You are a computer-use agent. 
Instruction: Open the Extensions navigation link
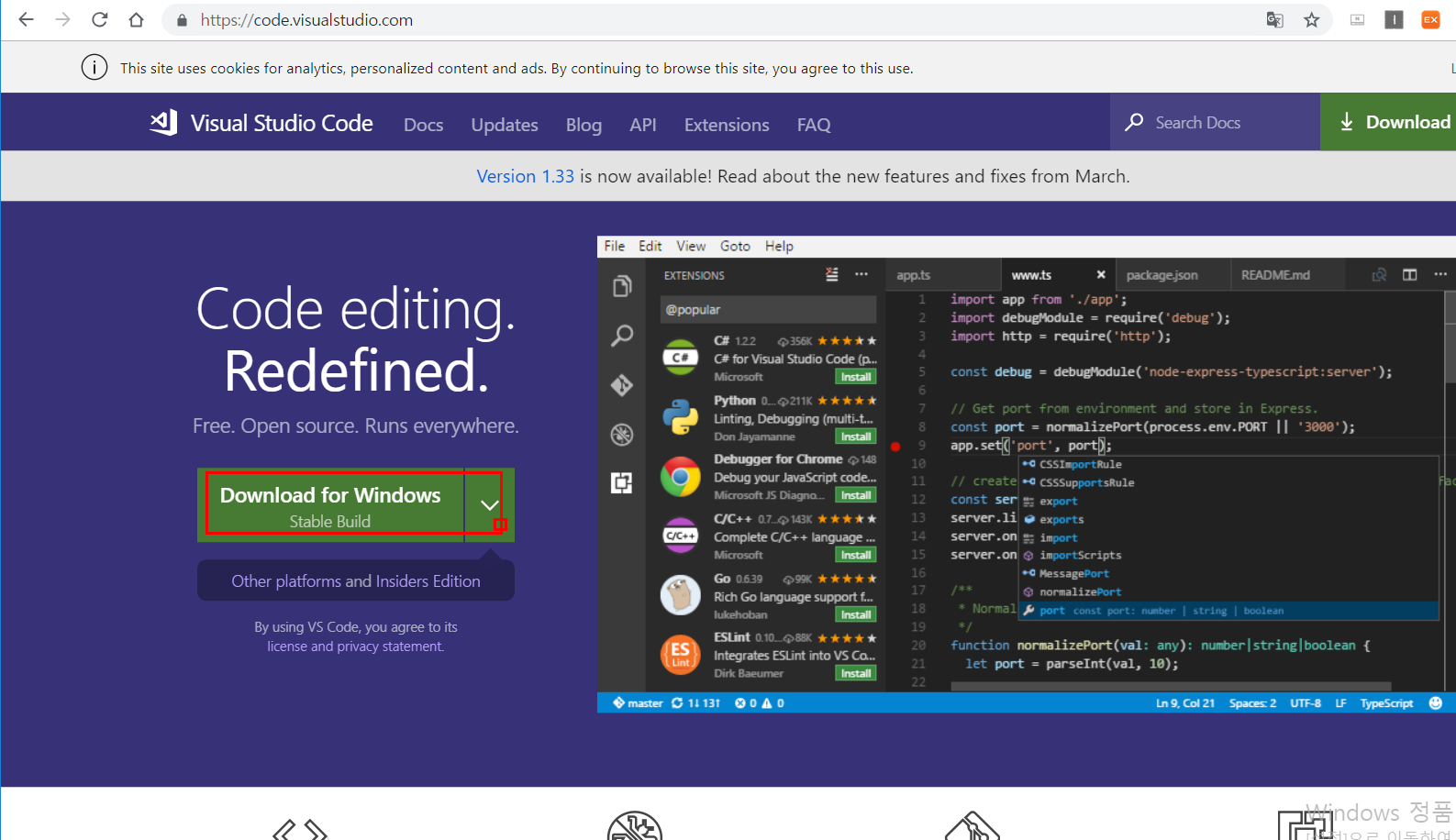[727, 125]
